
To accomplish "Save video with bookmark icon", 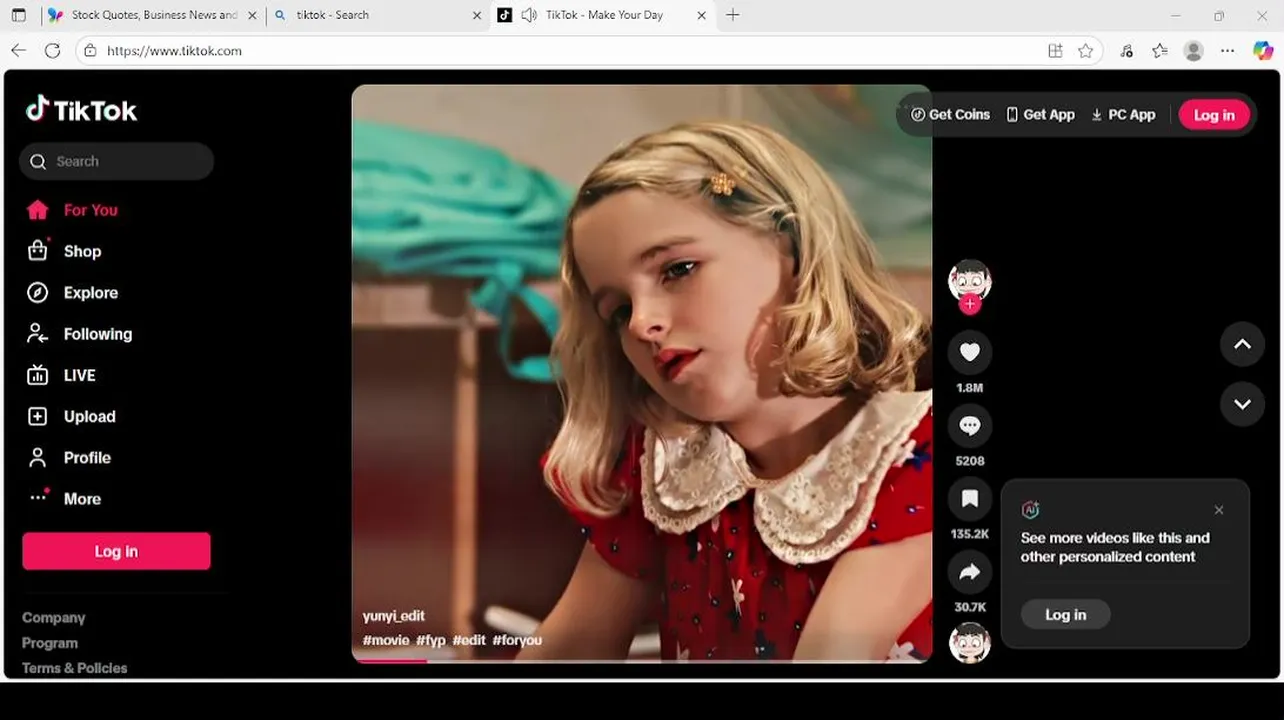I will click(969, 499).
